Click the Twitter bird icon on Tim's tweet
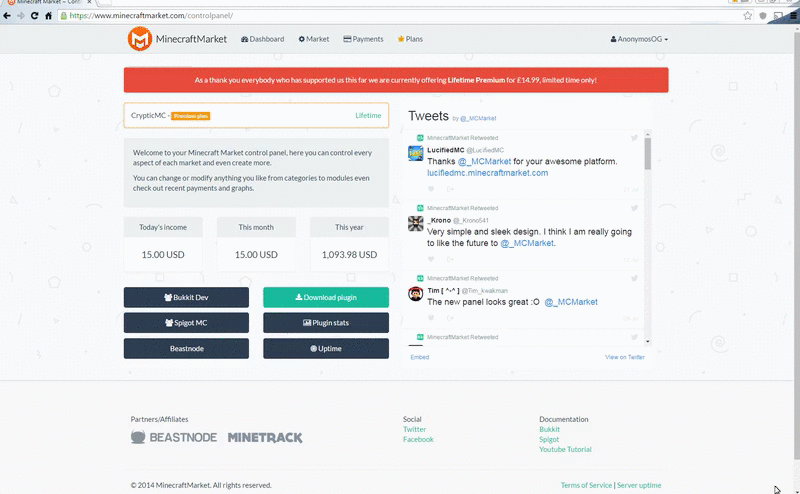The width and height of the screenshot is (800, 494). (634, 278)
